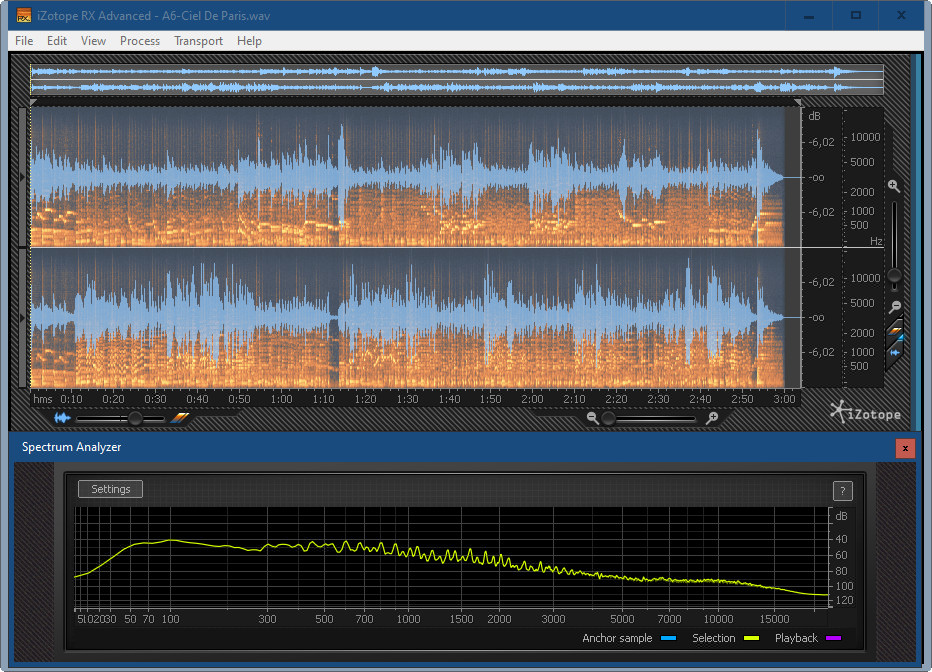Select the lower channel using its arrow
The width and height of the screenshot is (932, 672).
click(x=23, y=318)
